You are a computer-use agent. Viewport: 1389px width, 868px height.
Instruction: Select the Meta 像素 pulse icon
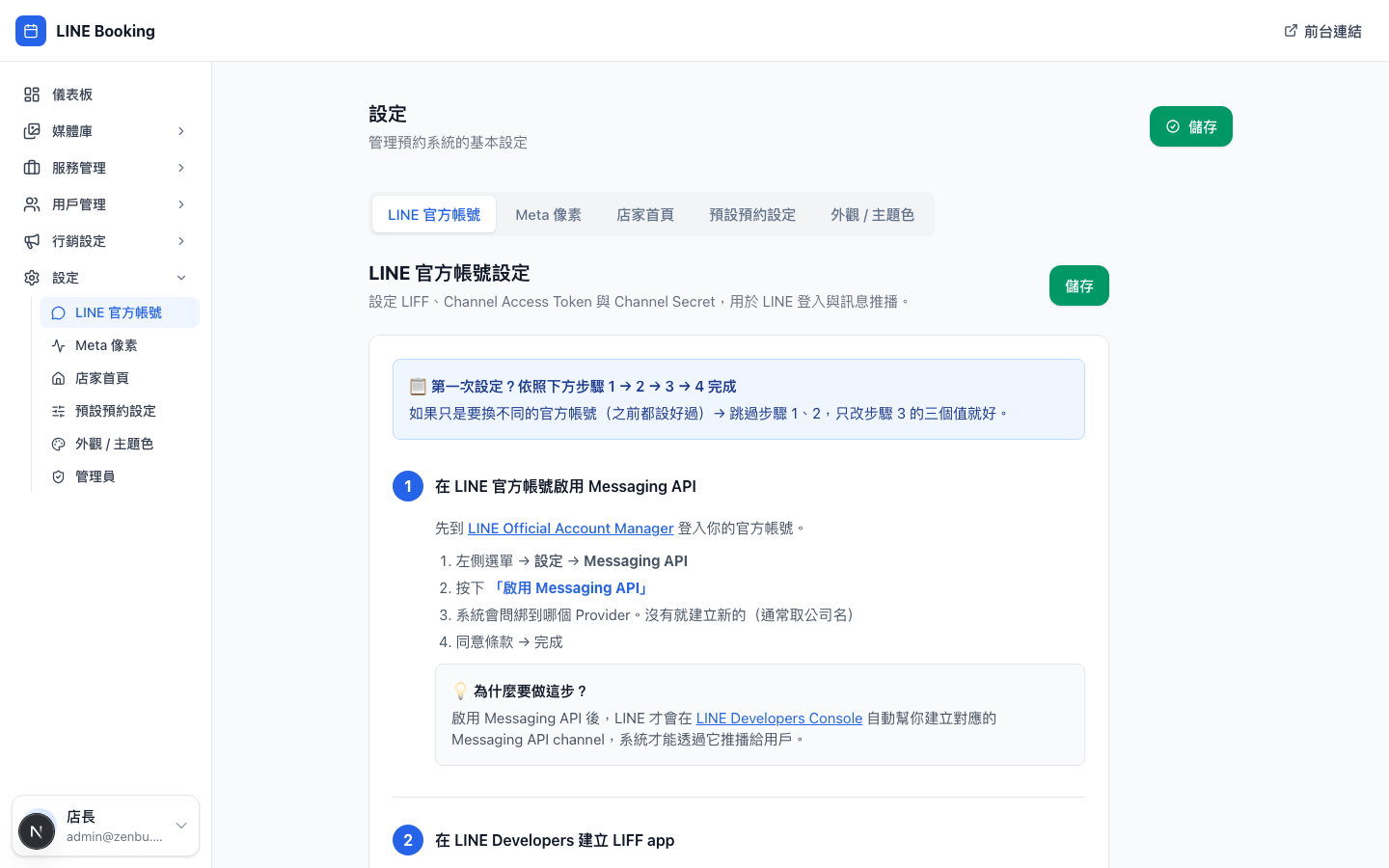coord(58,344)
